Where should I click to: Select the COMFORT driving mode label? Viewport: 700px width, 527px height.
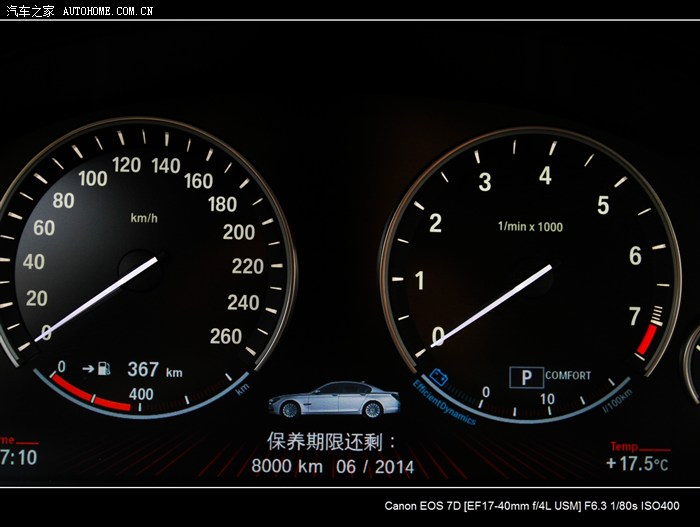(568, 376)
